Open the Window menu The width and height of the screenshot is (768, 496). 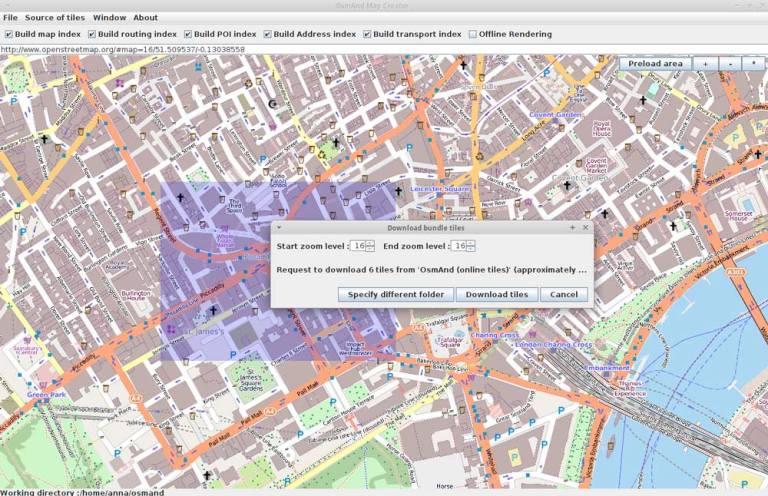109,17
